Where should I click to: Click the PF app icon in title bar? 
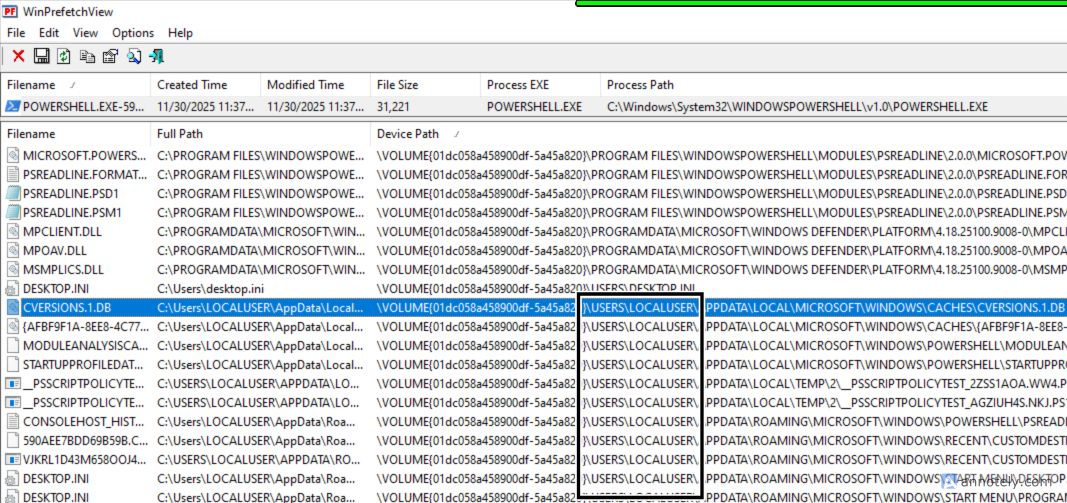click(x=10, y=12)
